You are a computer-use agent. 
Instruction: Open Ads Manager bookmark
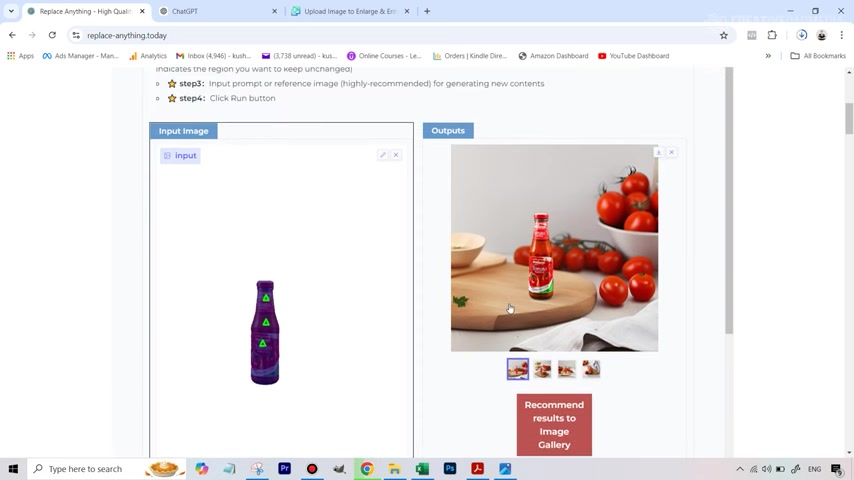pos(81,56)
